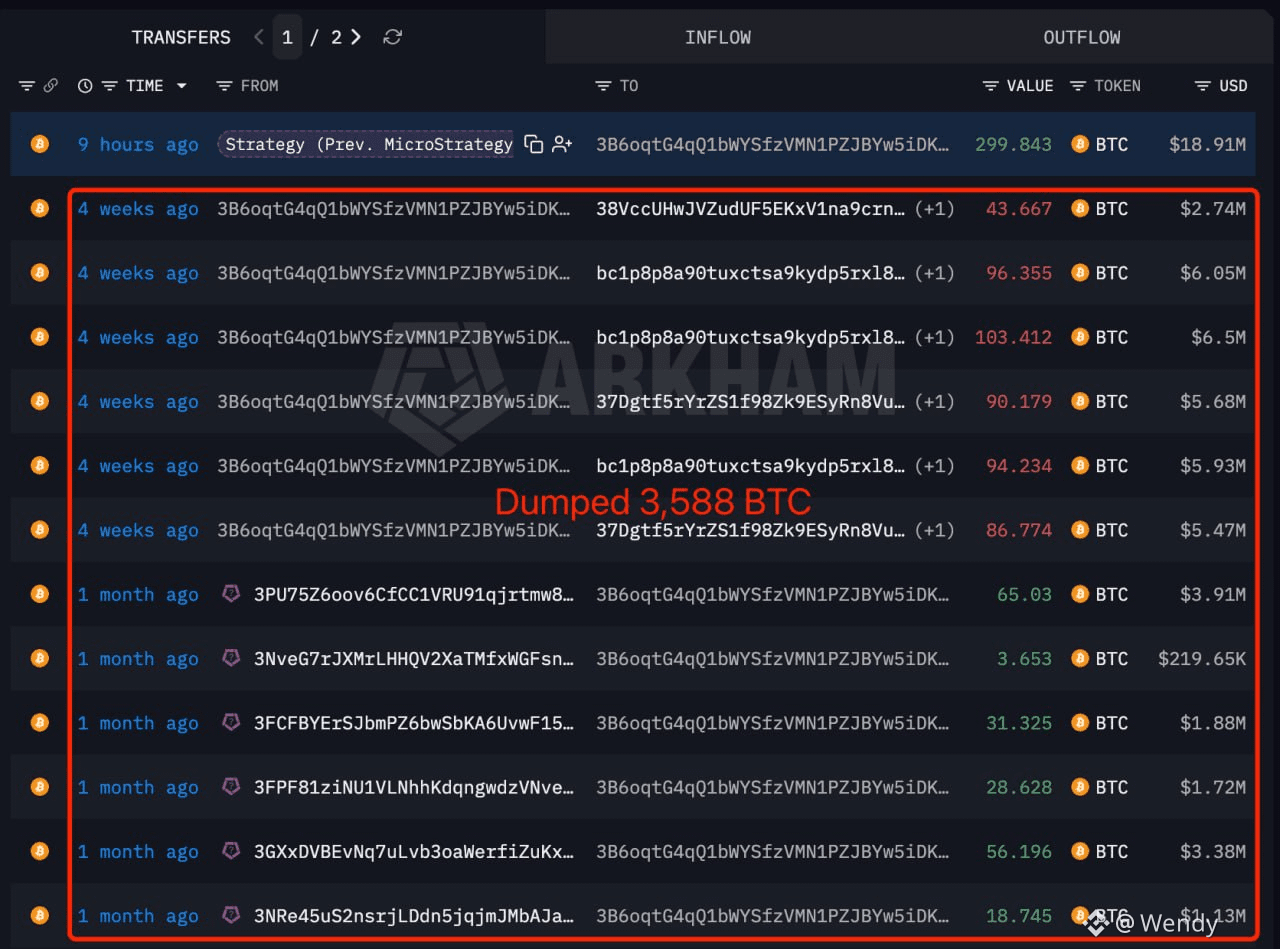Viewport: 1280px width, 949px height.
Task: Expand the (+1) recipients in the 96.355 row
Action: click(933, 273)
